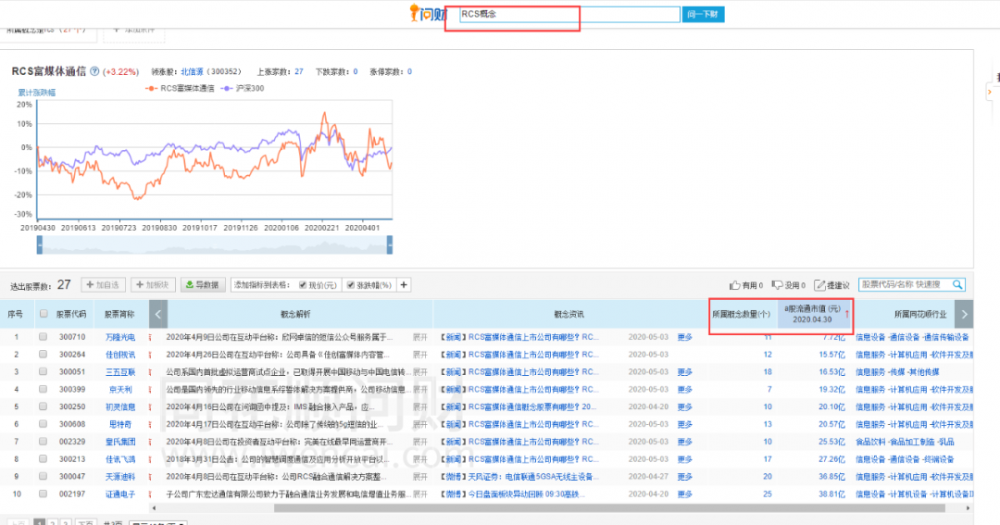
Task: Toggle the 现价(元) indicator checkbox
Action: [x=302, y=285]
